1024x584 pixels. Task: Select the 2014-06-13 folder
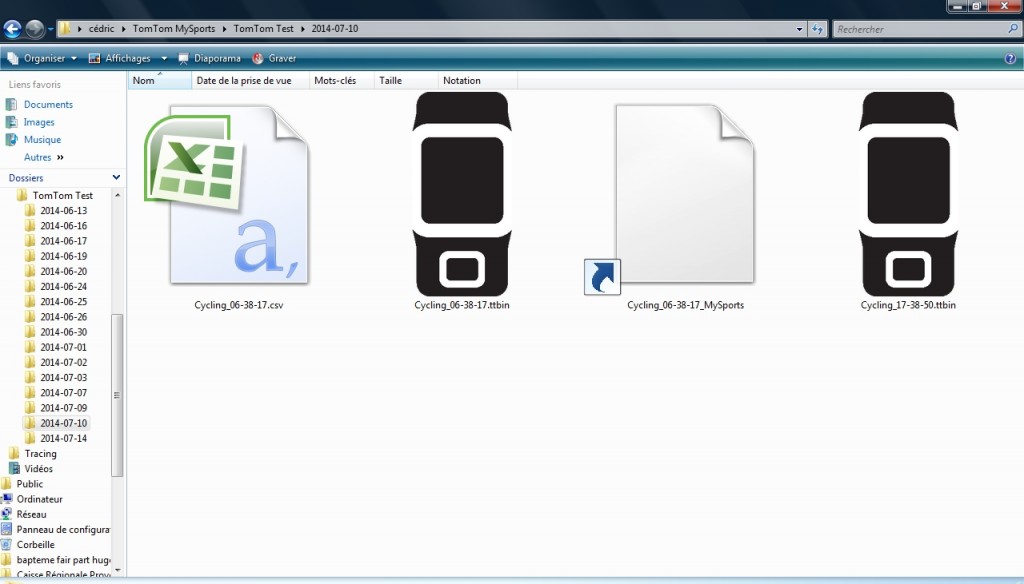(x=63, y=210)
